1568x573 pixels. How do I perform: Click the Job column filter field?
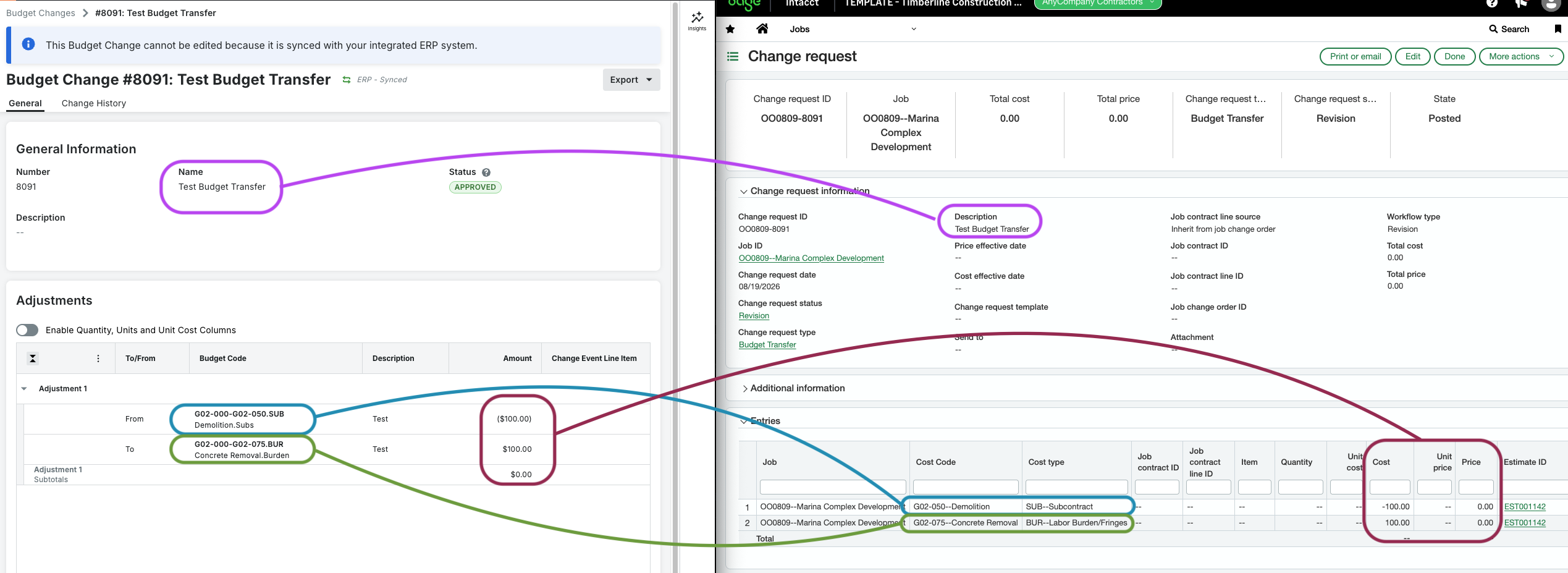point(833,487)
